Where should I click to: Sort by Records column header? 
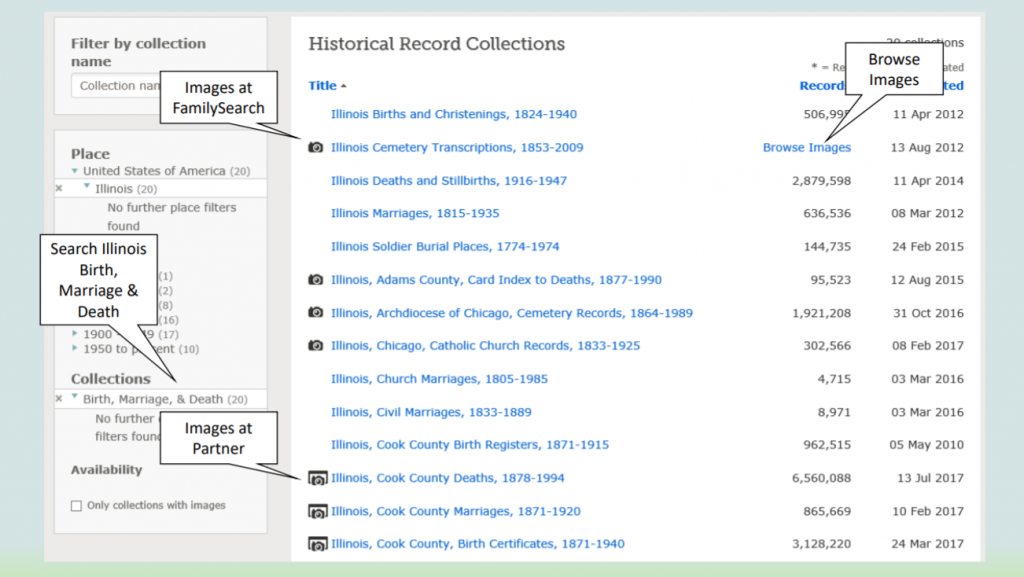(822, 86)
